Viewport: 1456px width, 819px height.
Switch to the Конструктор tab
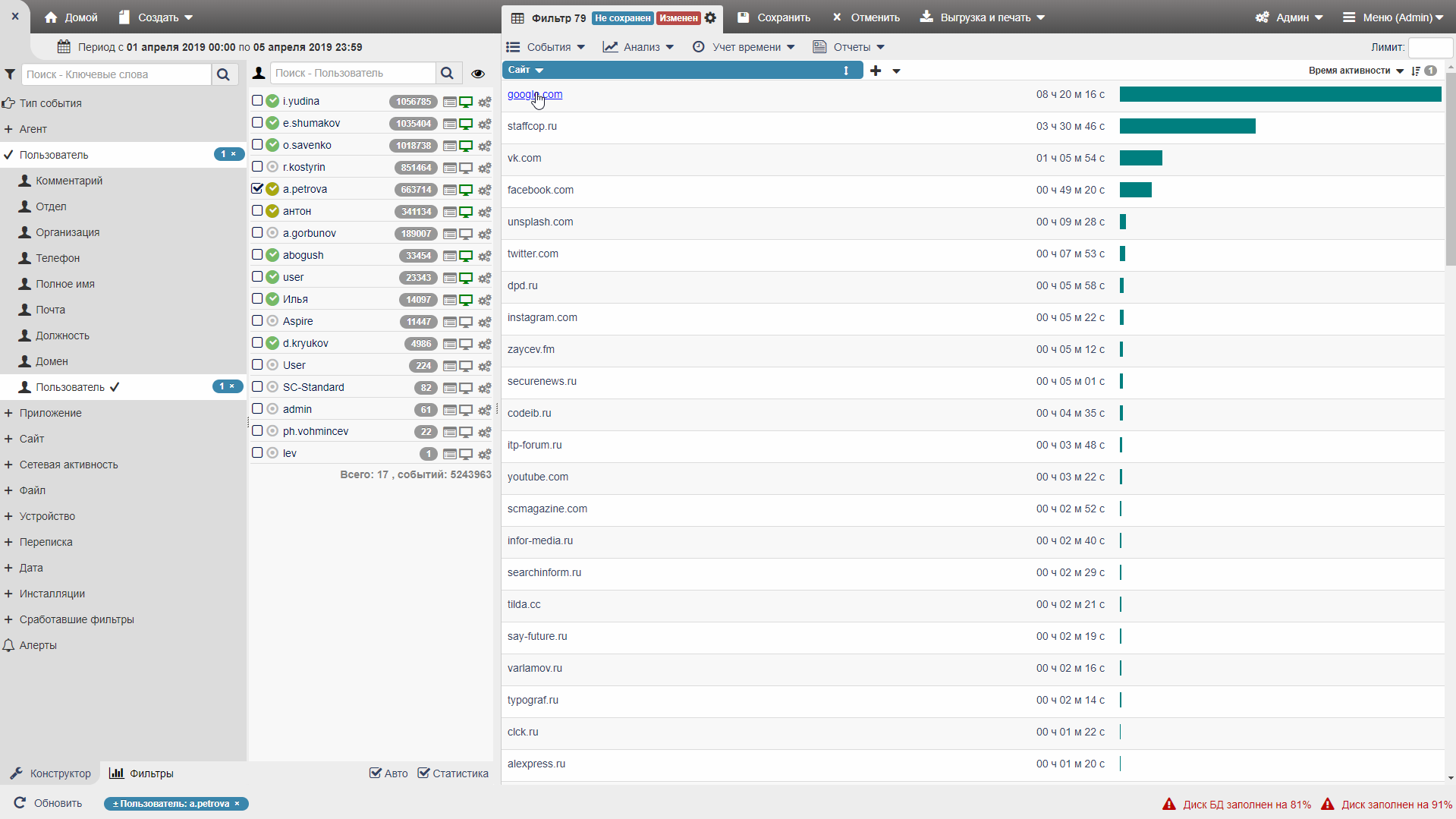[x=51, y=773]
